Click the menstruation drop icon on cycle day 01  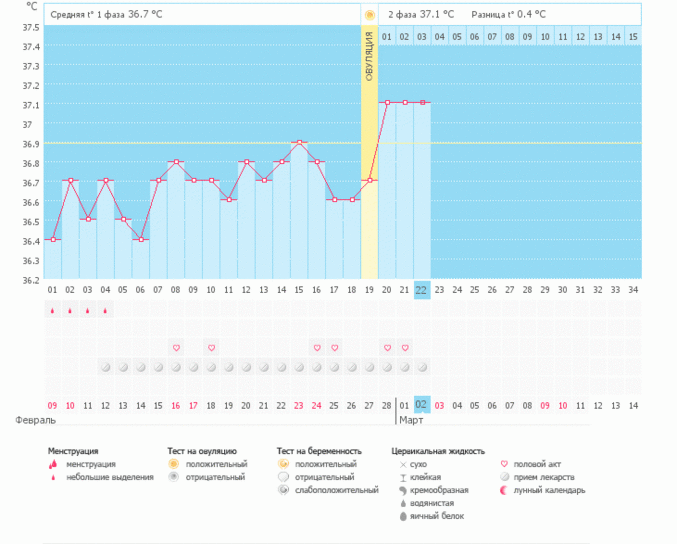click(52, 311)
